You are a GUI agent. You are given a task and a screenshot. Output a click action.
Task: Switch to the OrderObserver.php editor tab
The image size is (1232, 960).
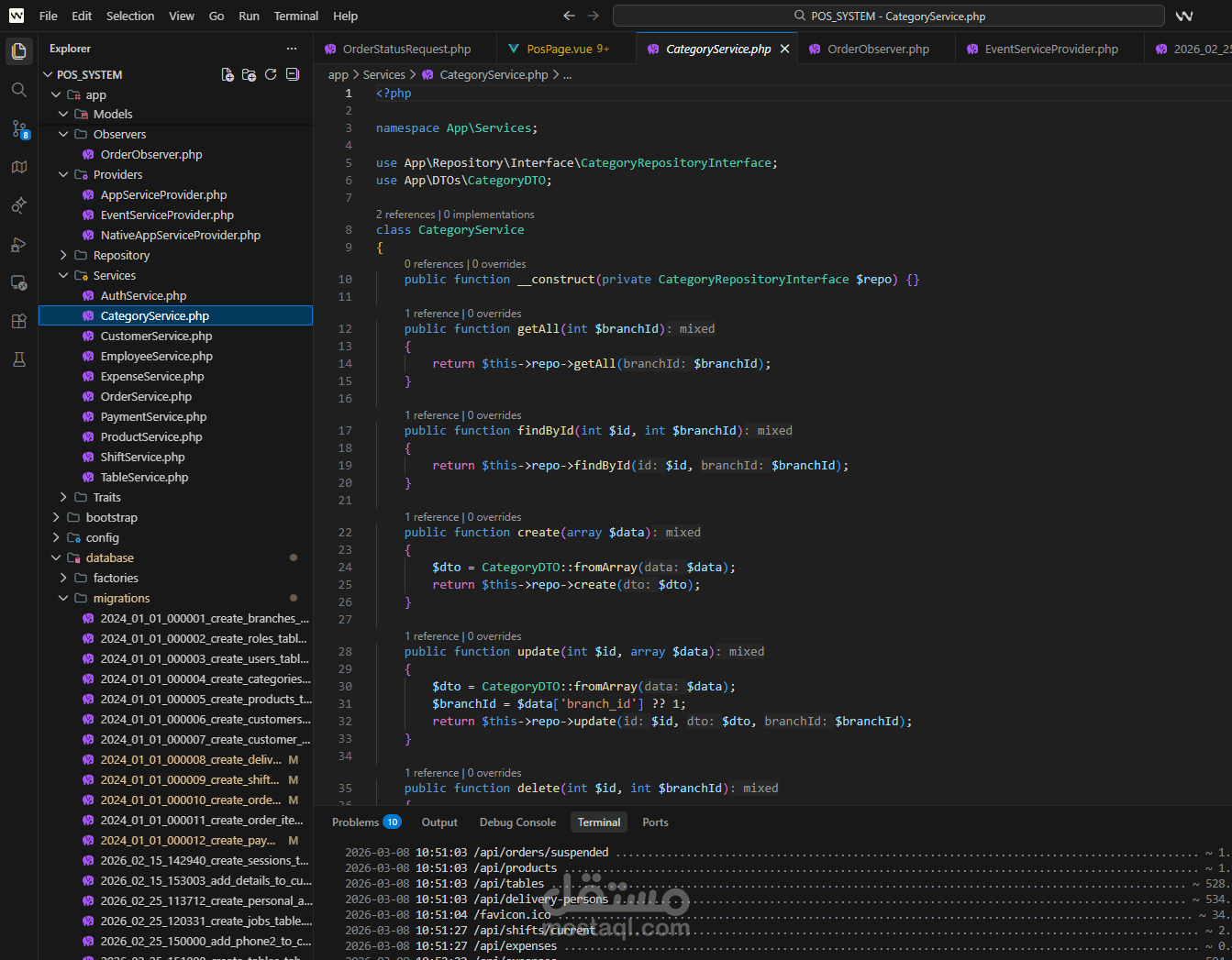click(877, 49)
